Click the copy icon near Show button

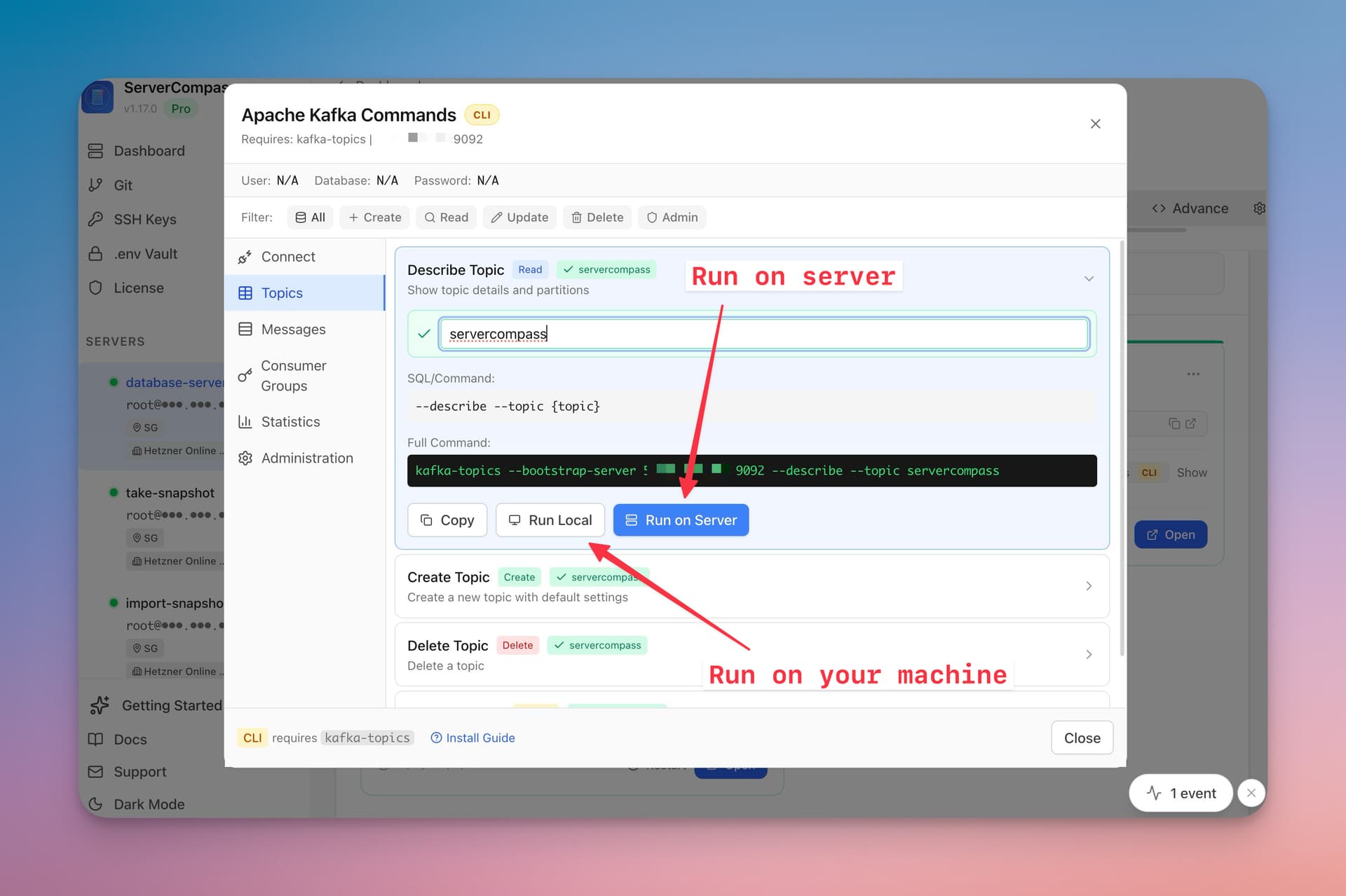tap(1173, 423)
